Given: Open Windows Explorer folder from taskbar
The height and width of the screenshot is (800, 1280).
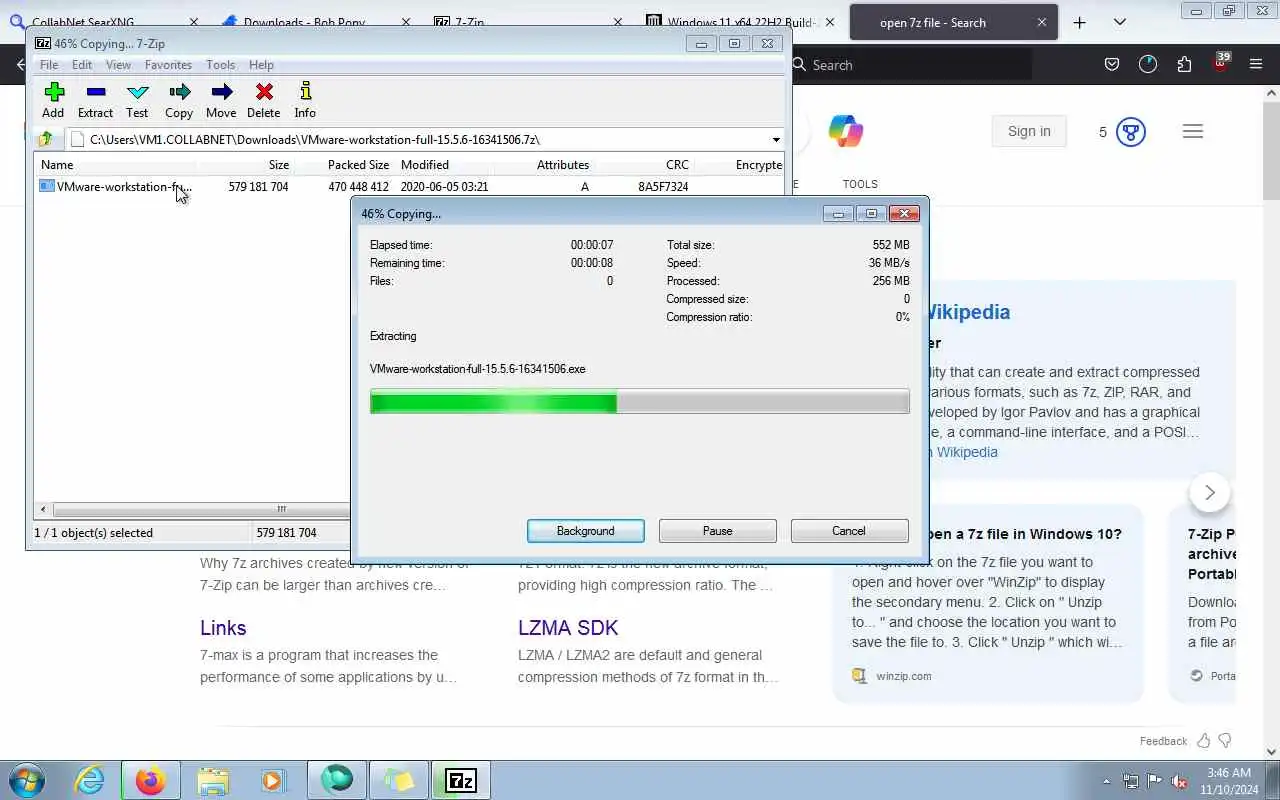Looking at the screenshot, I should tap(213, 780).
